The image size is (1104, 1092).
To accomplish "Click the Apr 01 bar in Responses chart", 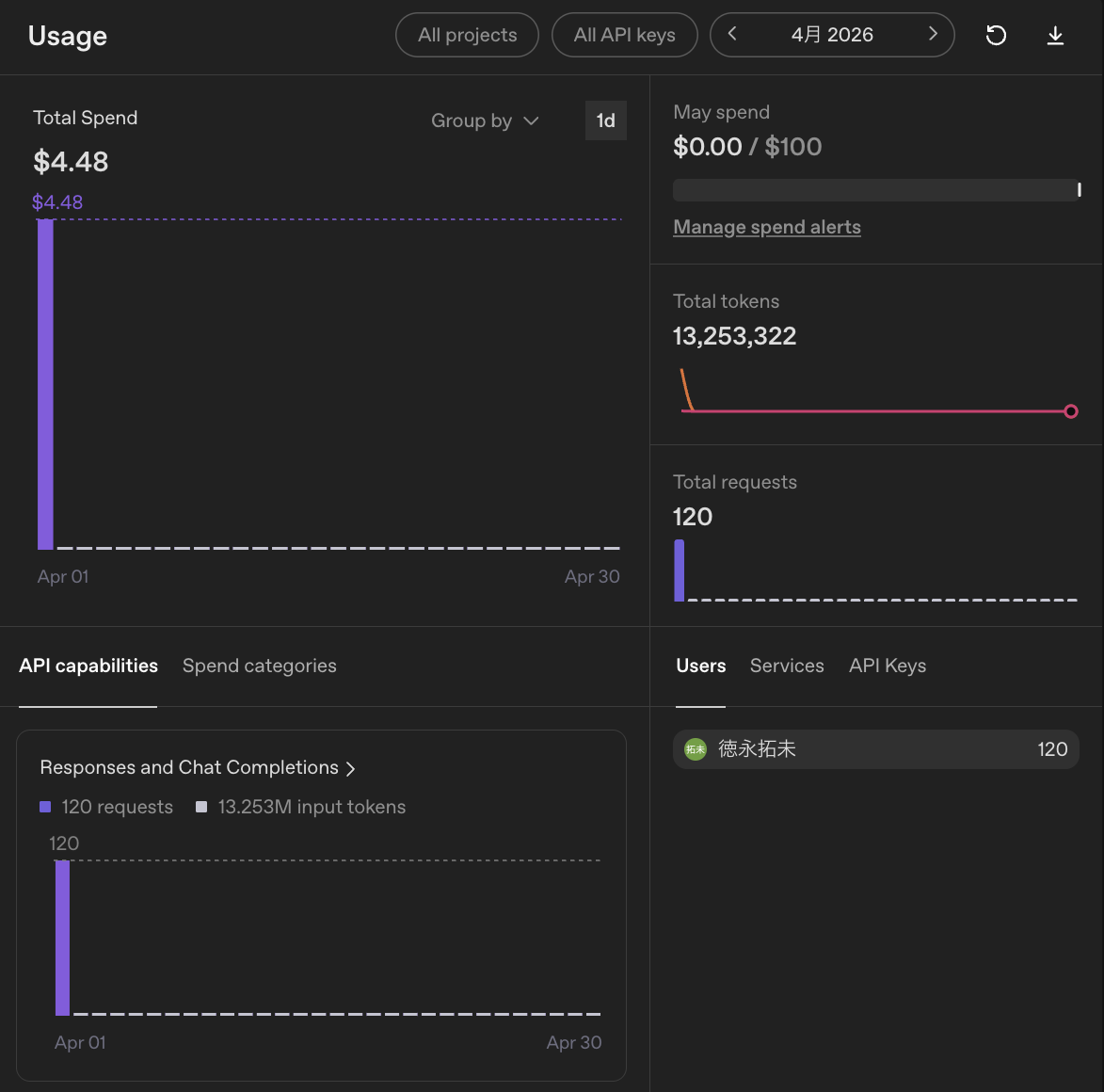I will pyautogui.click(x=63, y=938).
